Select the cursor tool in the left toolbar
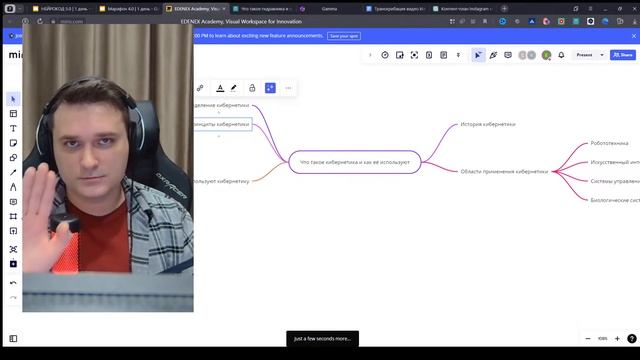The height and width of the screenshot is (360, 640). point(13,99)
